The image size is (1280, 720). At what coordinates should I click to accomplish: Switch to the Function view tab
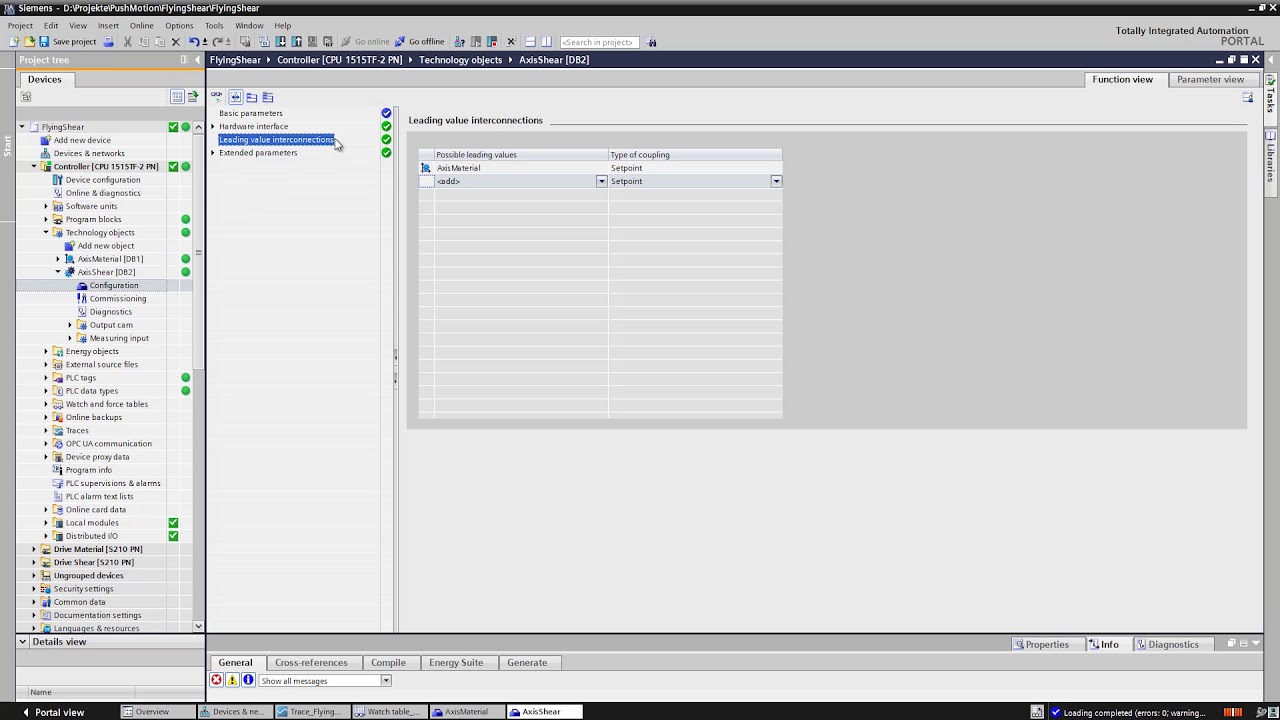tap(1122, 79)
